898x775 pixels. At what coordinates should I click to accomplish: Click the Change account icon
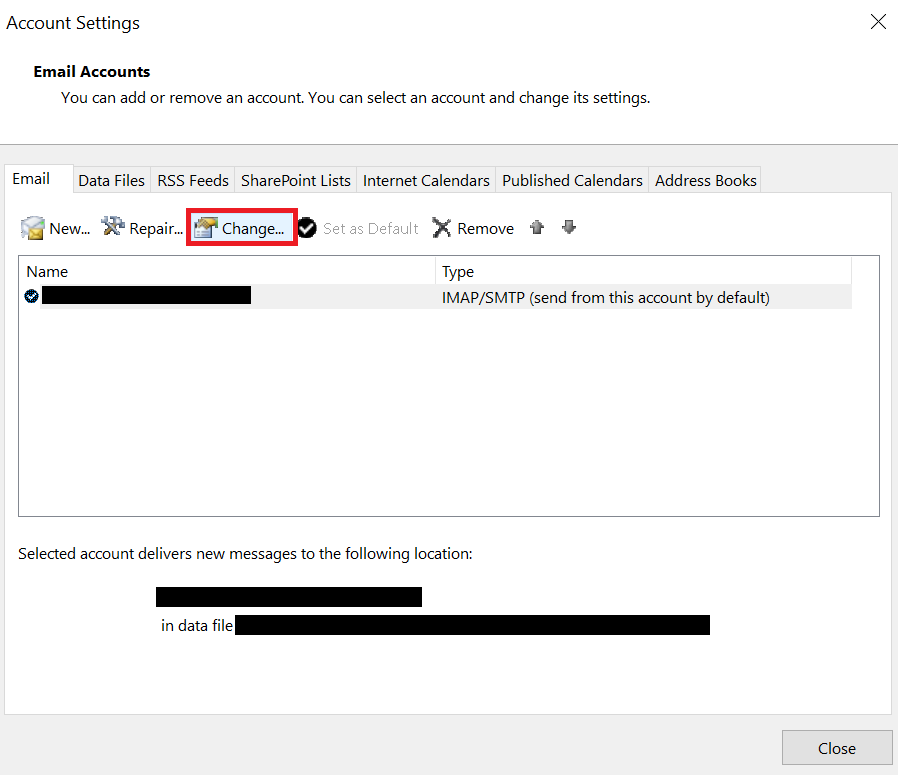click(206, 228)
